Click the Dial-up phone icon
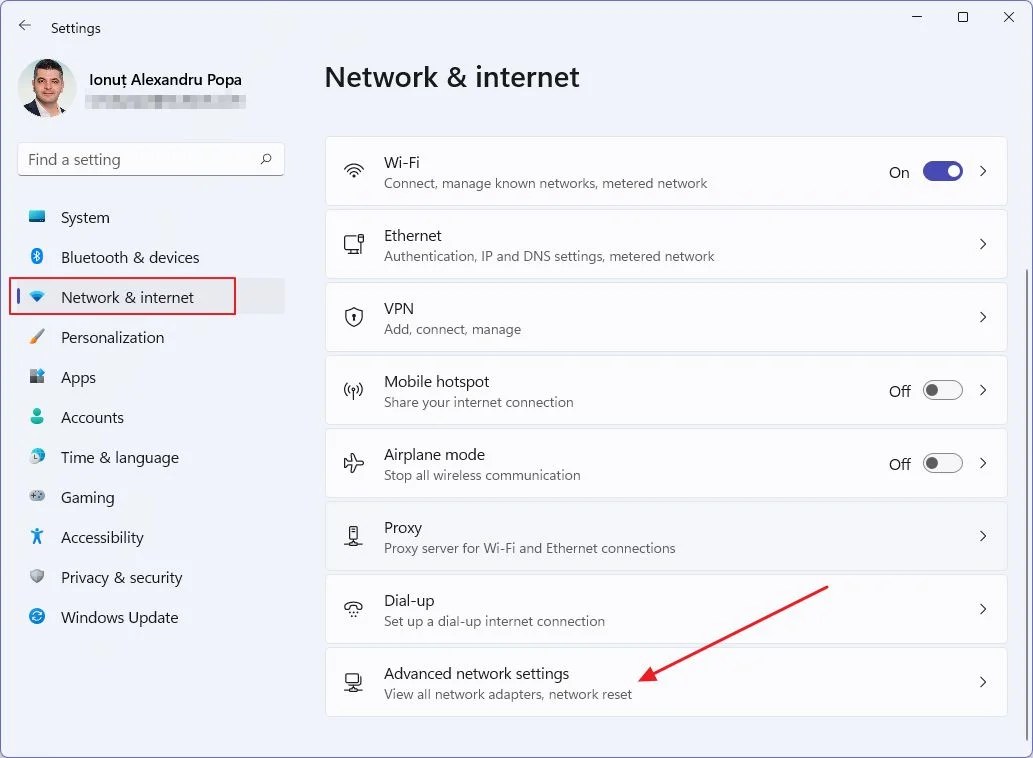The height and width of the screenshot is (758, 1033). (354, 609)
